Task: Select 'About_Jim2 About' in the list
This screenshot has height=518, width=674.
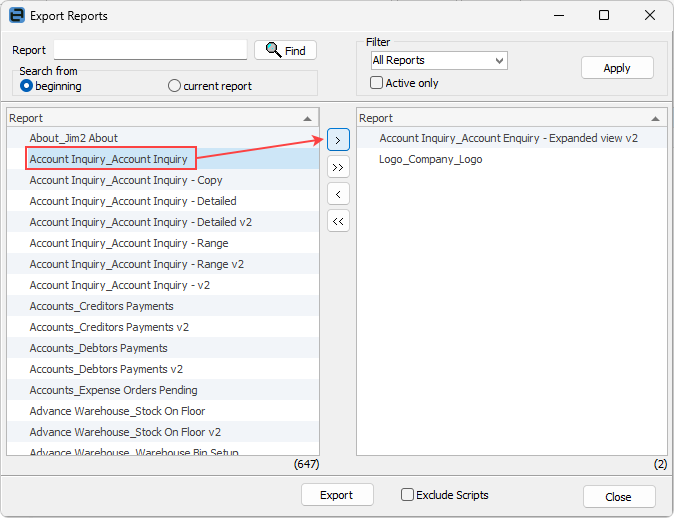Action: [163, 138]
